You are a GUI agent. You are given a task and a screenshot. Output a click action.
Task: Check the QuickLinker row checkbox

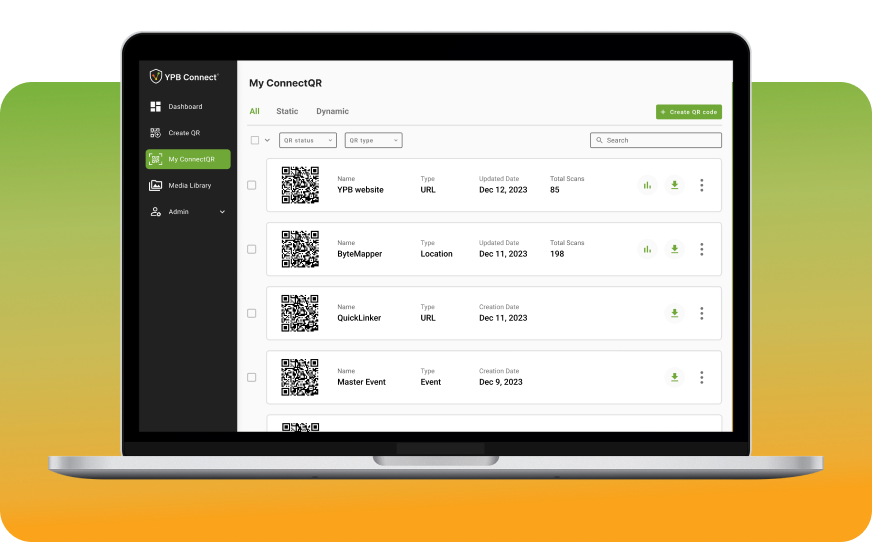251,313
